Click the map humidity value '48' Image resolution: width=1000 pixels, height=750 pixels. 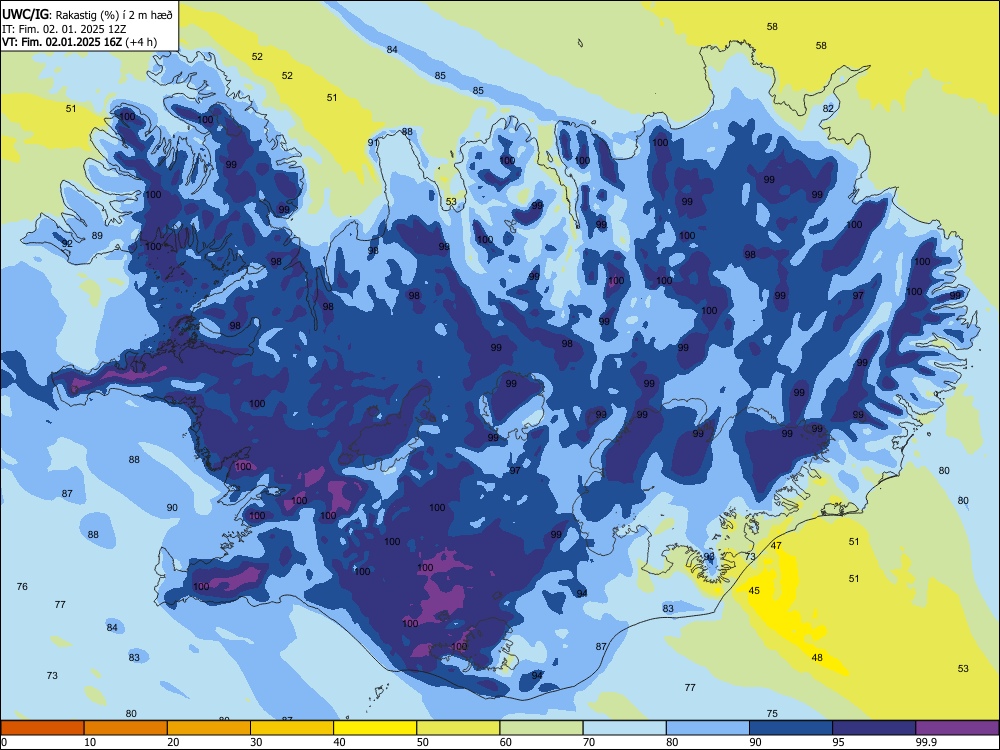pos(817,658)
